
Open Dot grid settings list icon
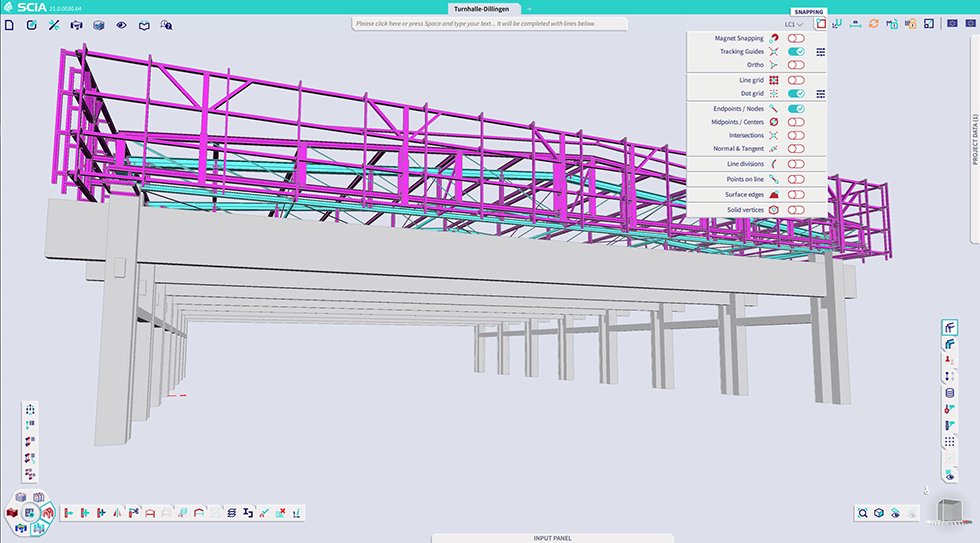coord(820,94)
